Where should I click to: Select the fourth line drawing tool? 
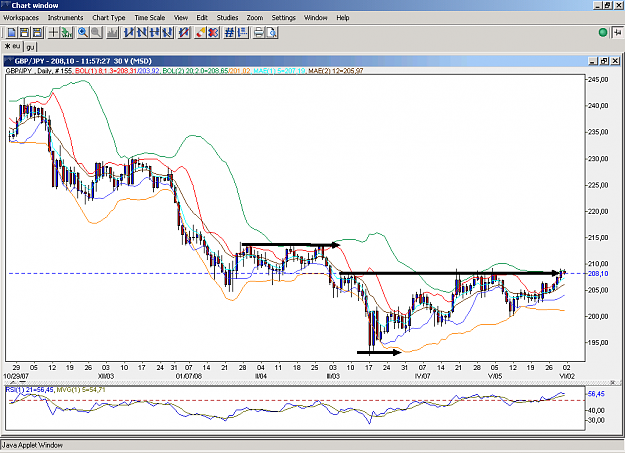click(167, 33)
